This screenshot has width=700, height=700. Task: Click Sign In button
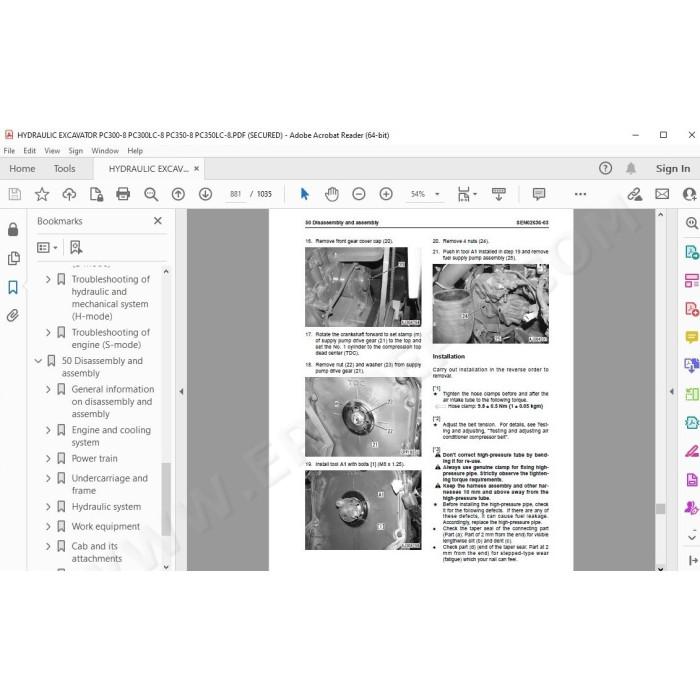point(673,169)
